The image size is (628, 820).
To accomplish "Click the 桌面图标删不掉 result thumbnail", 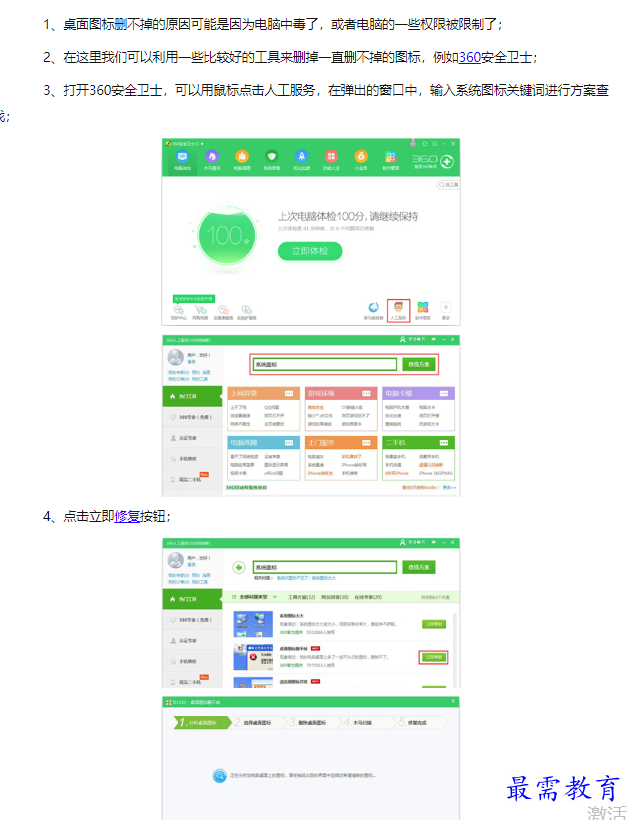I will (x=253, y=657).
